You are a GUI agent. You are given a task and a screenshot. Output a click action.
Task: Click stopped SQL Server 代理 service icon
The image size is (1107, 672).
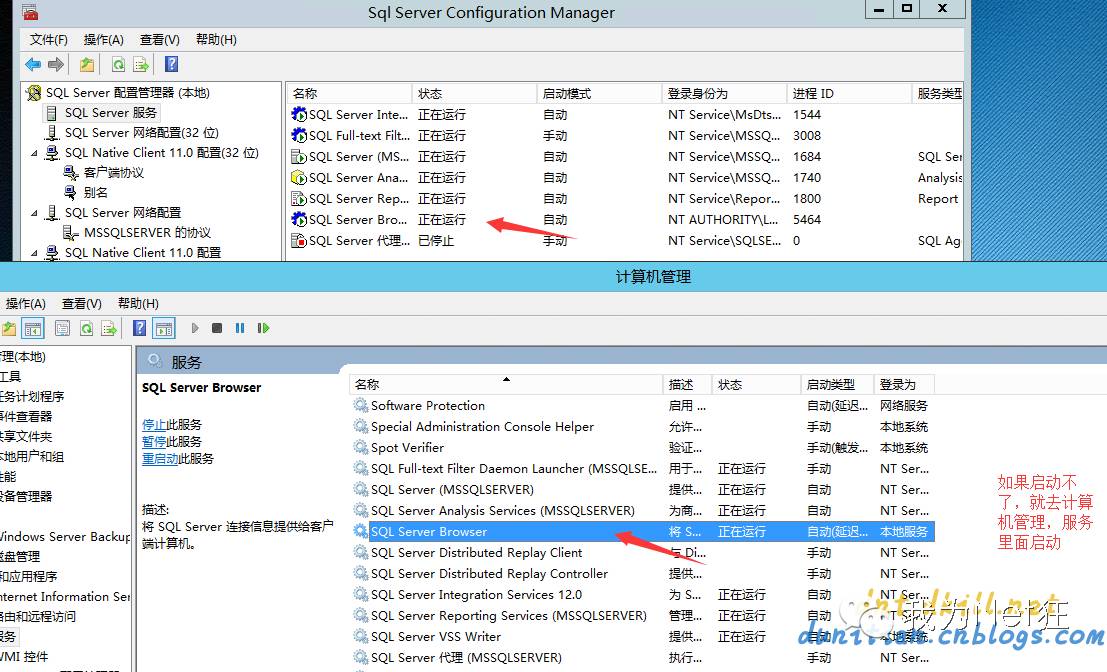[x=299, y=241]
